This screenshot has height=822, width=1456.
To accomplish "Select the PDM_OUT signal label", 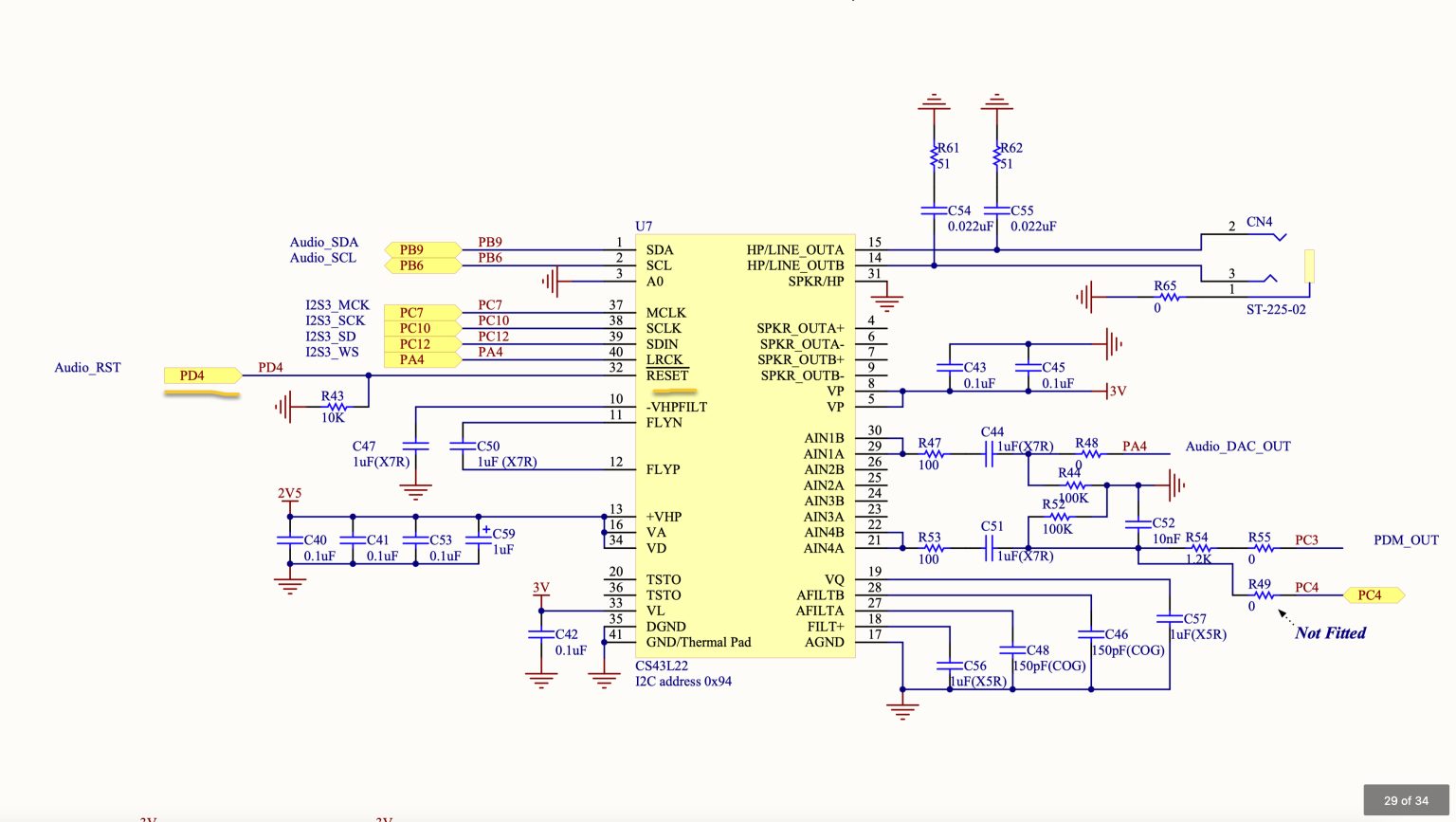I will pyautogui.click(x=1407, y=539).
